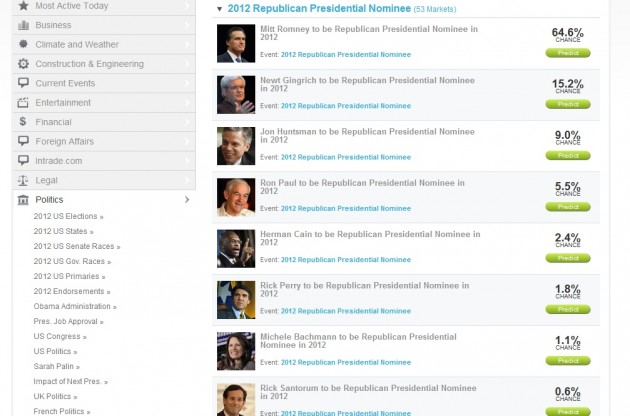Open the Current Events category

tap(64, 83)
